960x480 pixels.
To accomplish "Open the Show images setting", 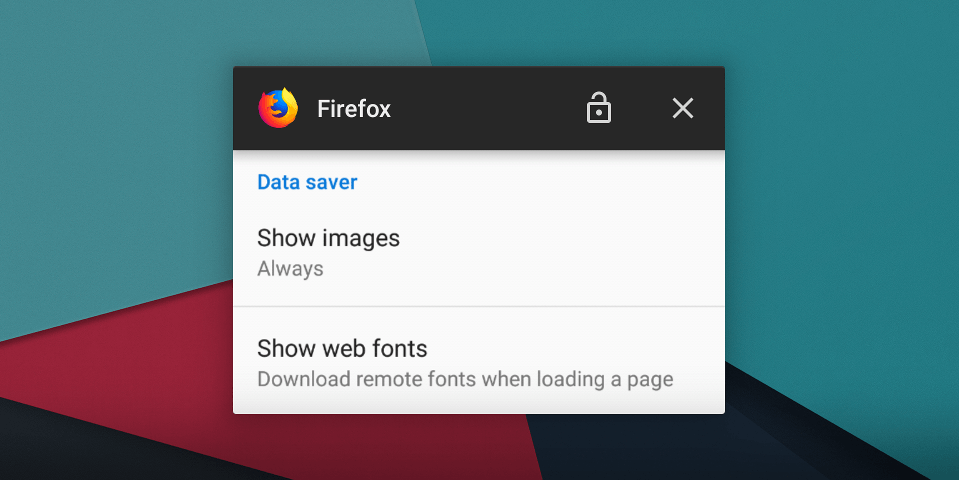I will [x=479, y=251].
